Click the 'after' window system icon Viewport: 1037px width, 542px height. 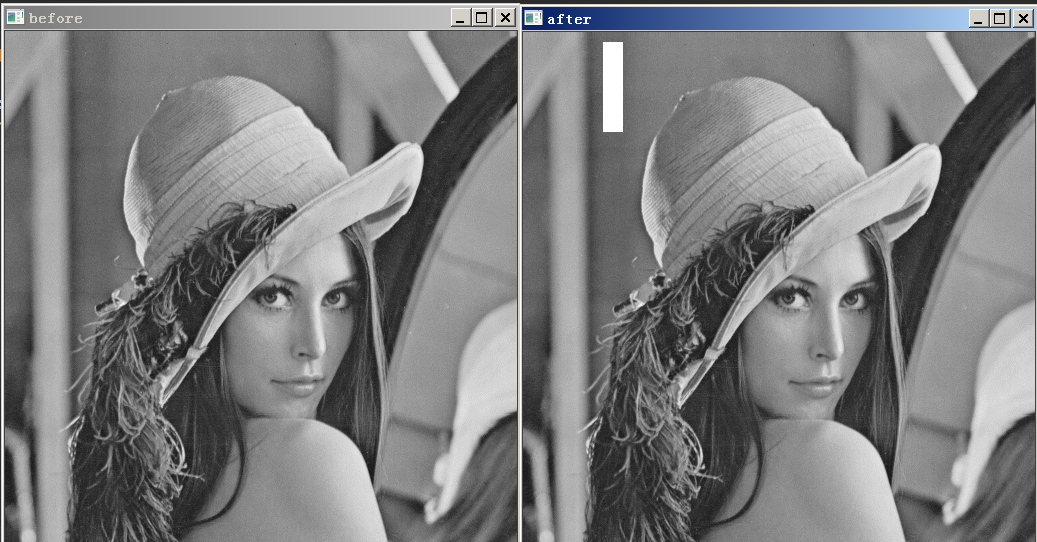(533, 19)
